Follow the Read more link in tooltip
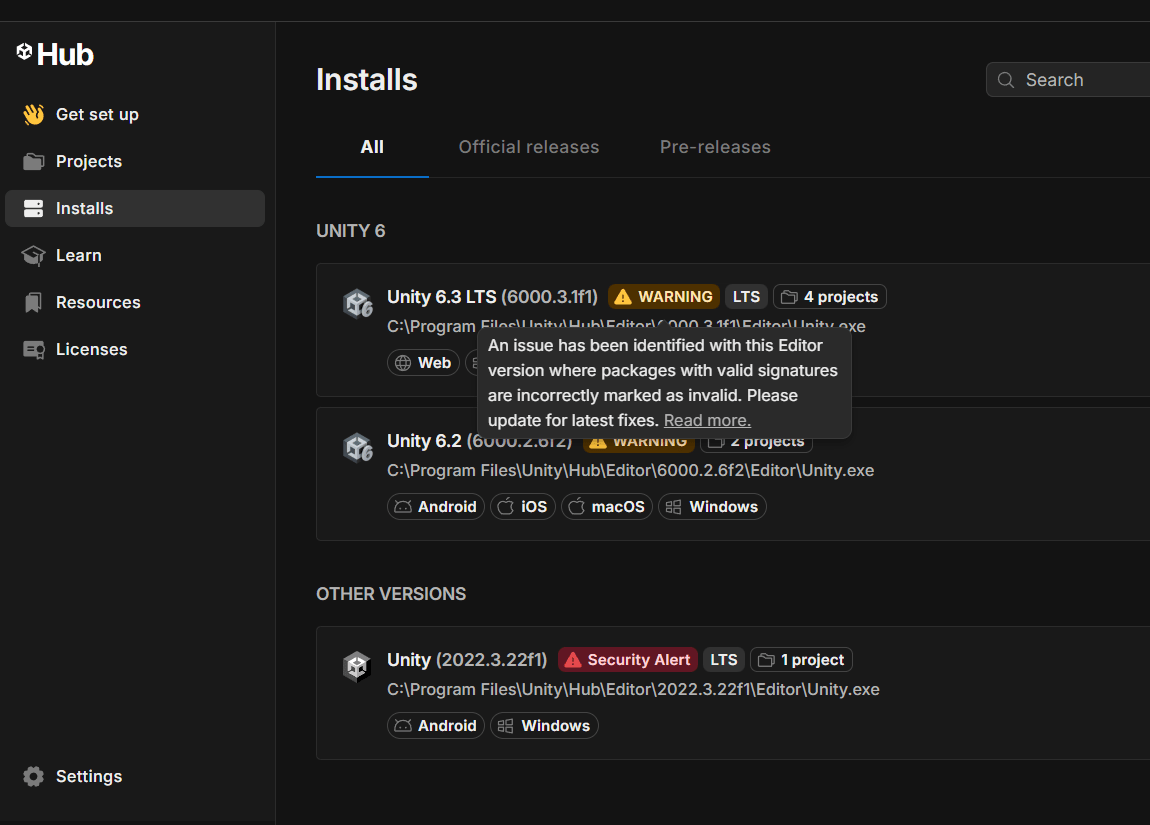This screenshot has height=825, width=1150. tap(707, 420)
